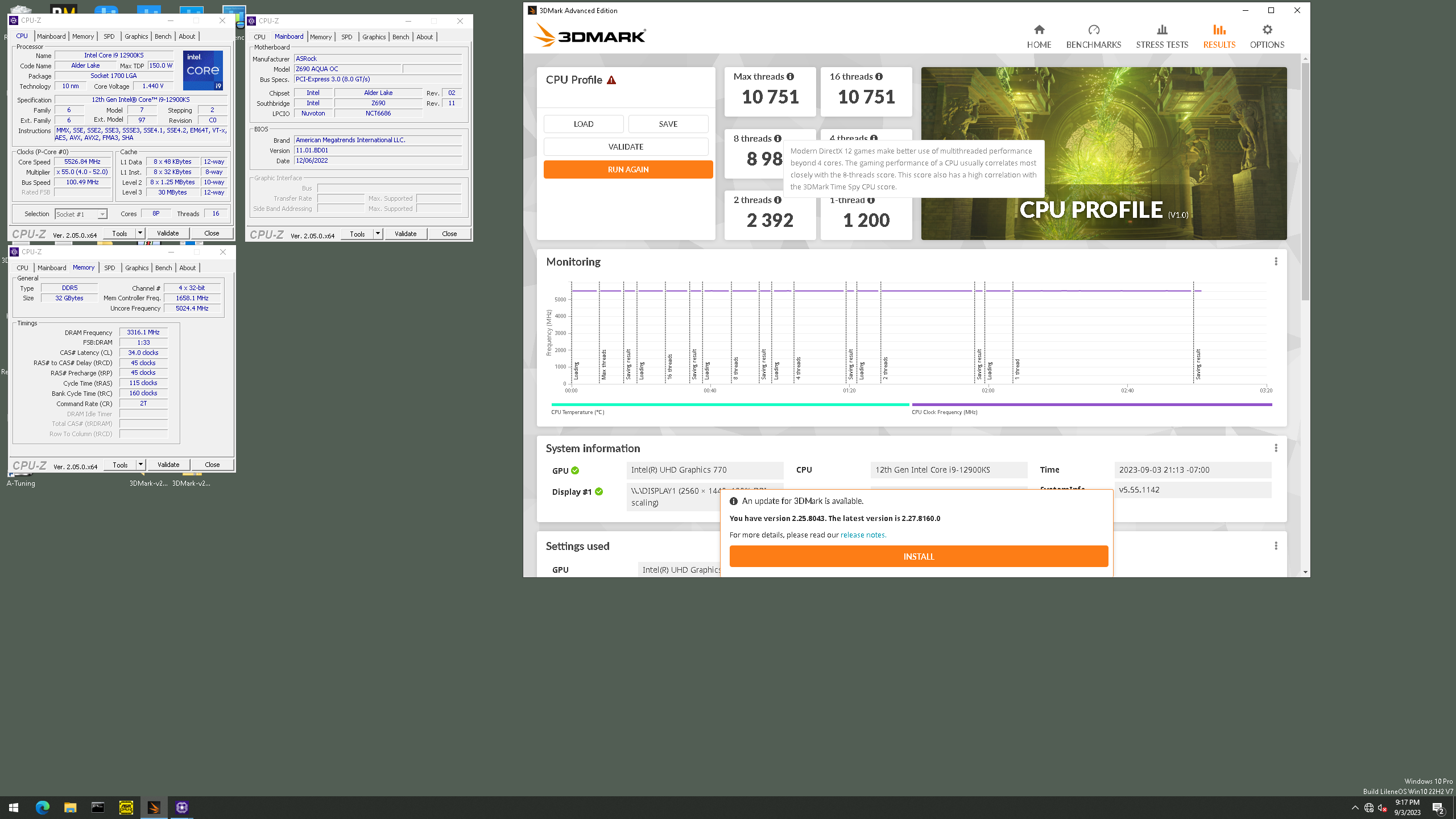Open About tab in CPU-Z Memory window

coord(187,268)
